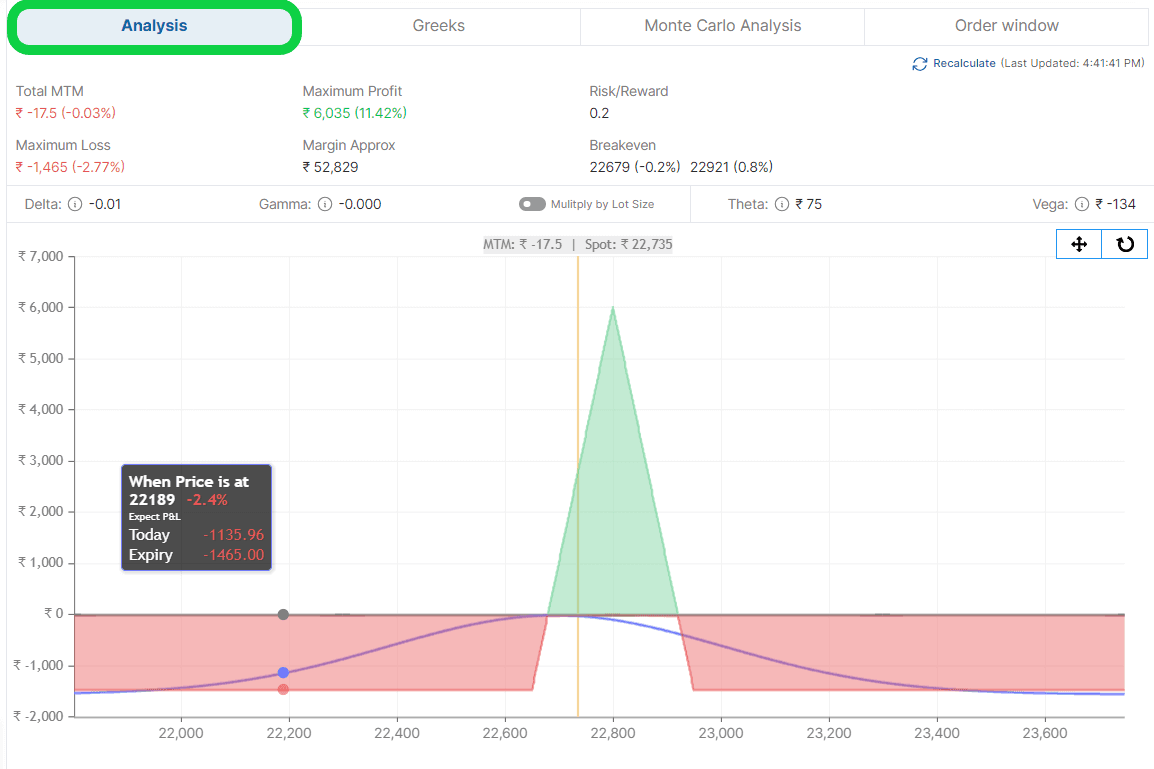This screenshot has height=769, width=1154.
Task: Click the gray dot on the zero line
Action: click(283, 614)
